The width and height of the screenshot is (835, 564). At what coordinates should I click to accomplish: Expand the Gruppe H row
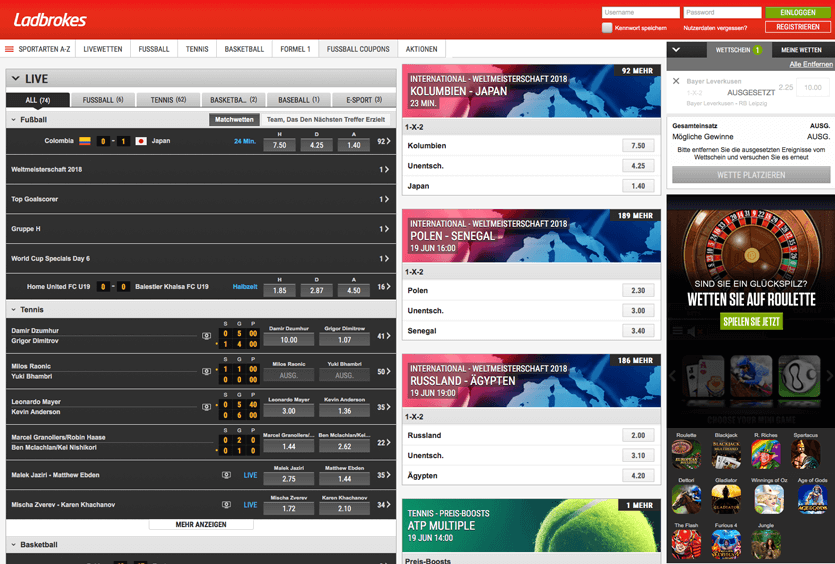(x=201, y=229)
